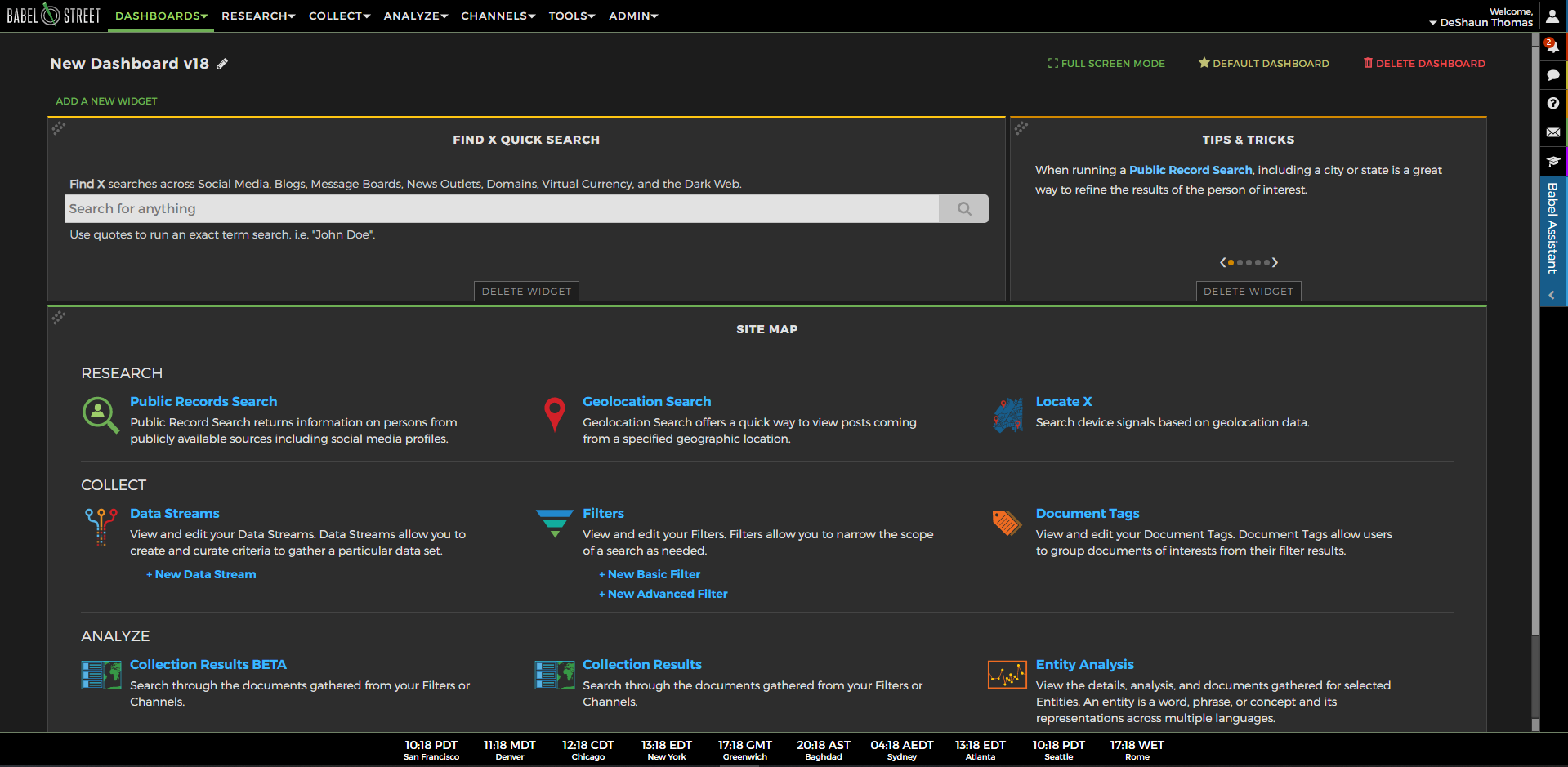Open Collection Results BETA link

coord(208,664)
